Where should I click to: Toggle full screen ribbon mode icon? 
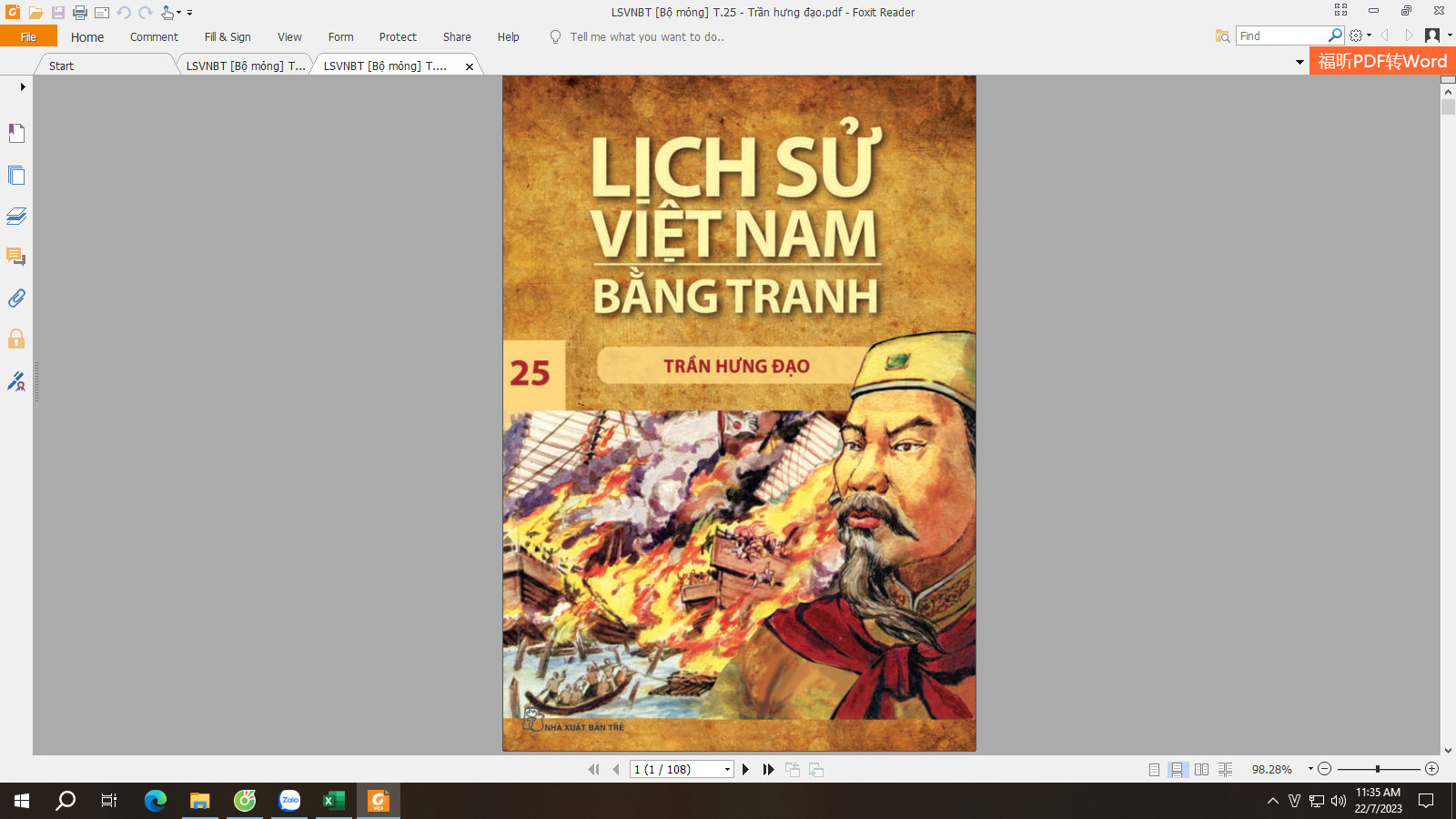1340,10
